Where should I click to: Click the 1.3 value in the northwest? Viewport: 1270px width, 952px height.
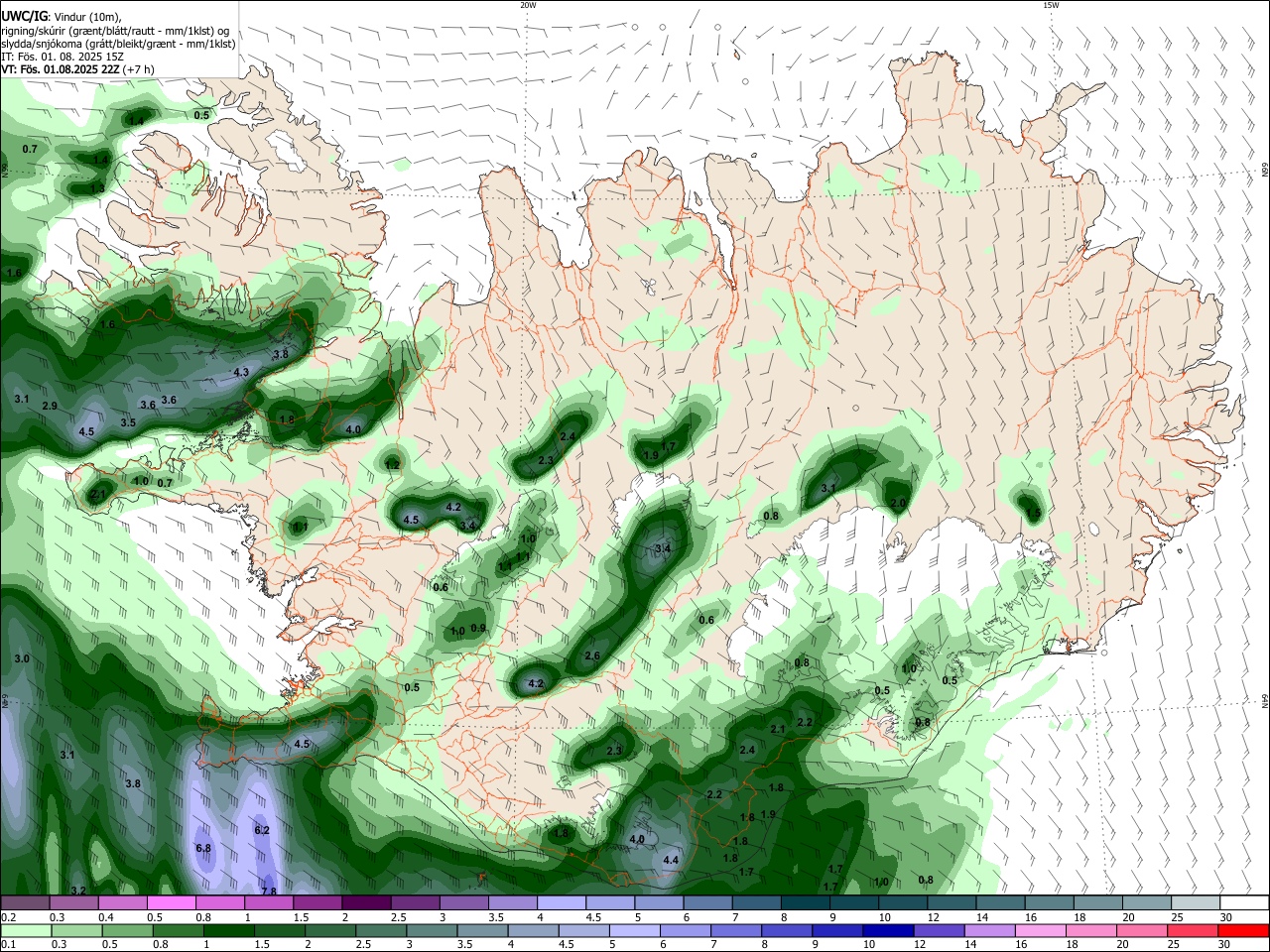[x=97, y=187]
